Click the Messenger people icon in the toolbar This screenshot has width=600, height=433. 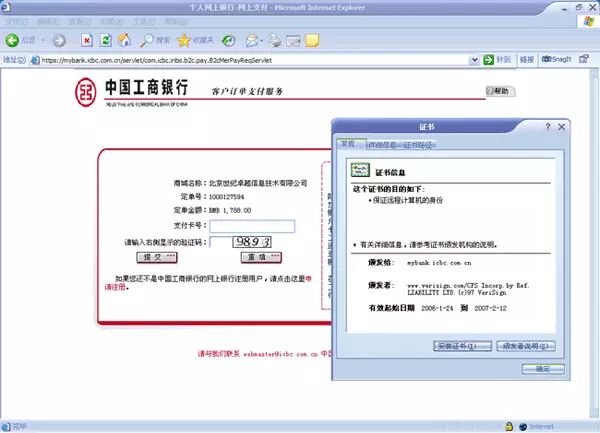[x=252, y=40]
